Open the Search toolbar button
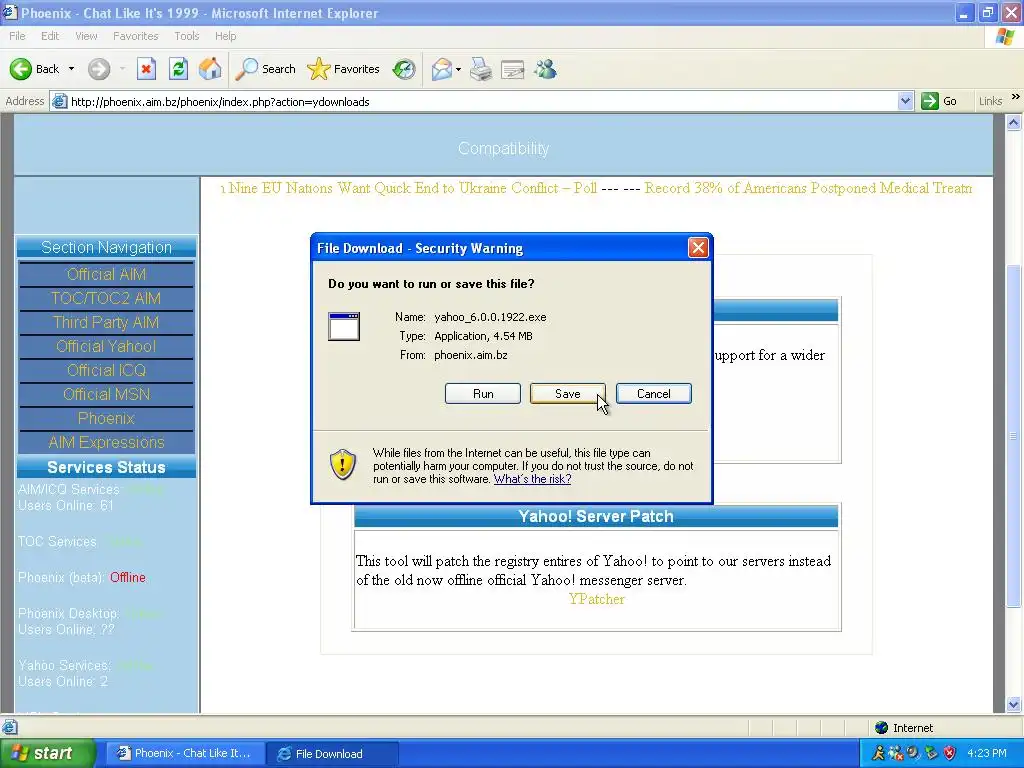1024x768 pixels. [266, 69]
